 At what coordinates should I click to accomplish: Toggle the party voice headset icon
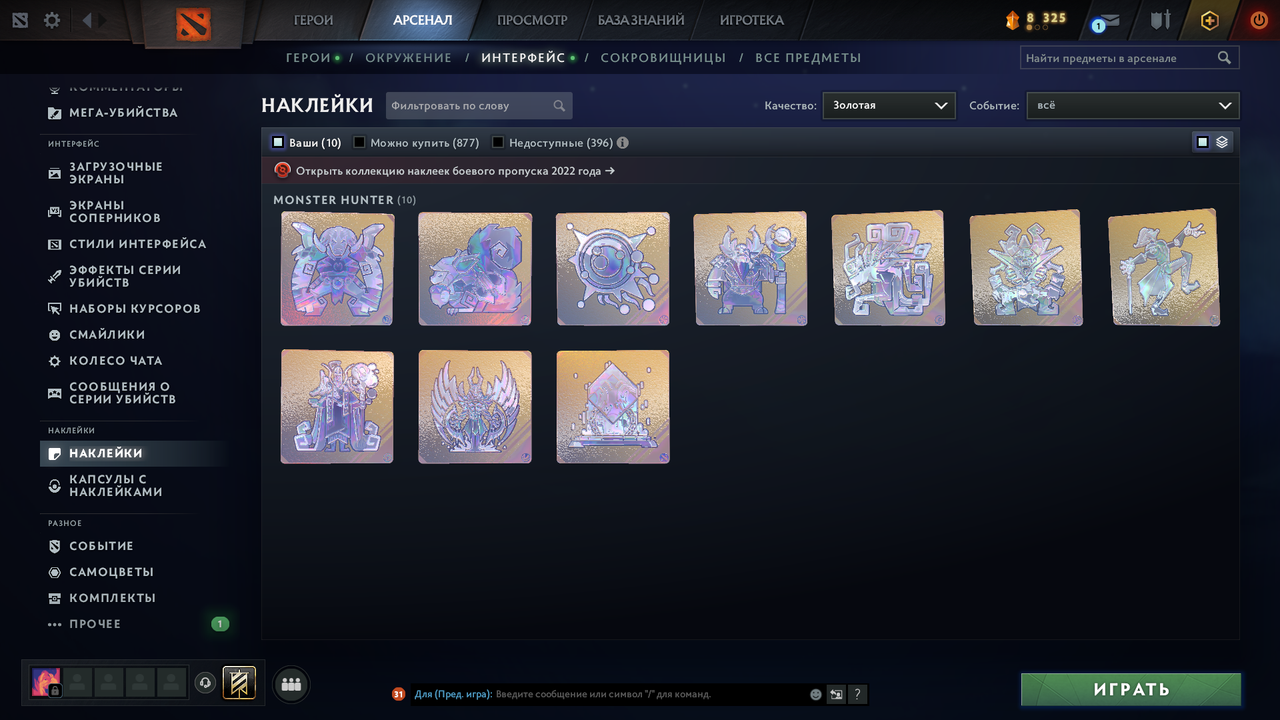[x=205, y=683]
